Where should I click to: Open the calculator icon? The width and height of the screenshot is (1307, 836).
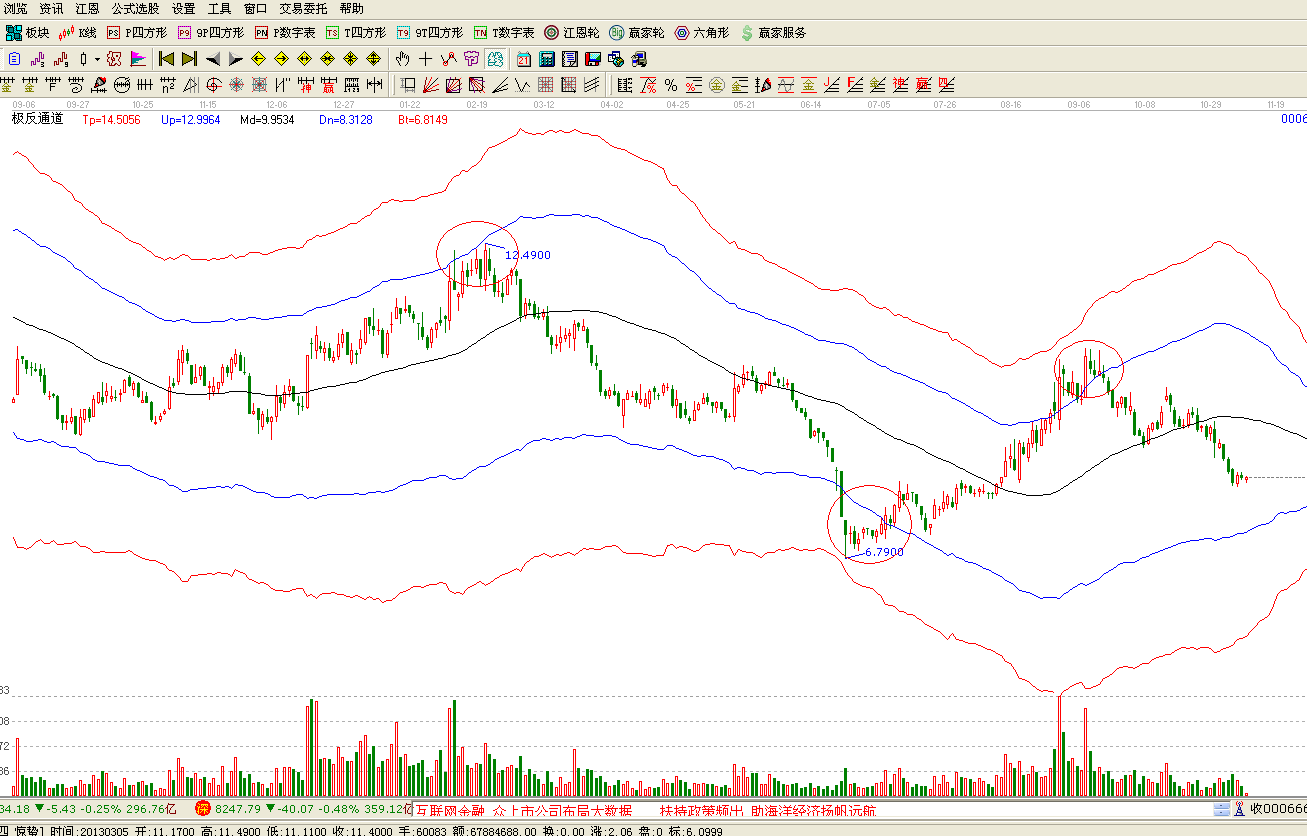pyautogui.click(x=547, y=59)
